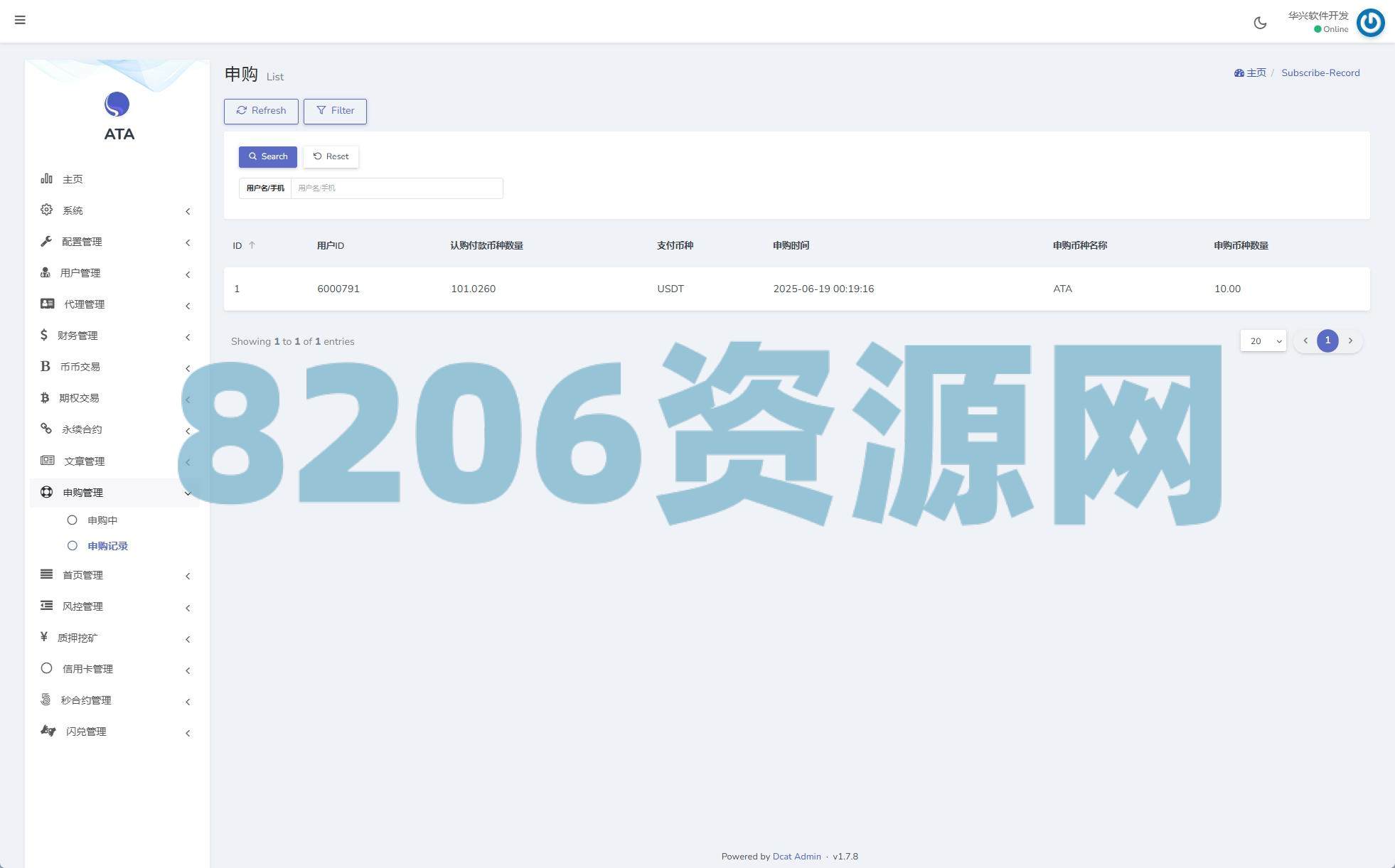The width and height of the screenshot is (1395, 868).
Task: Click the 秒合约管理 coin icon
Action: point(46,700)
